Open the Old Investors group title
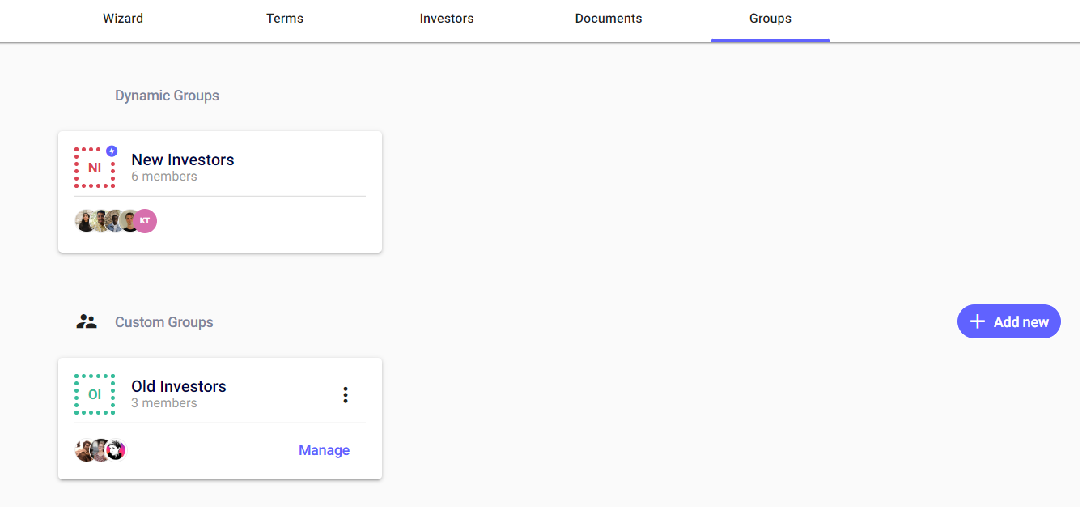This screenshot has width=1080, height=507. coord(178,386)
